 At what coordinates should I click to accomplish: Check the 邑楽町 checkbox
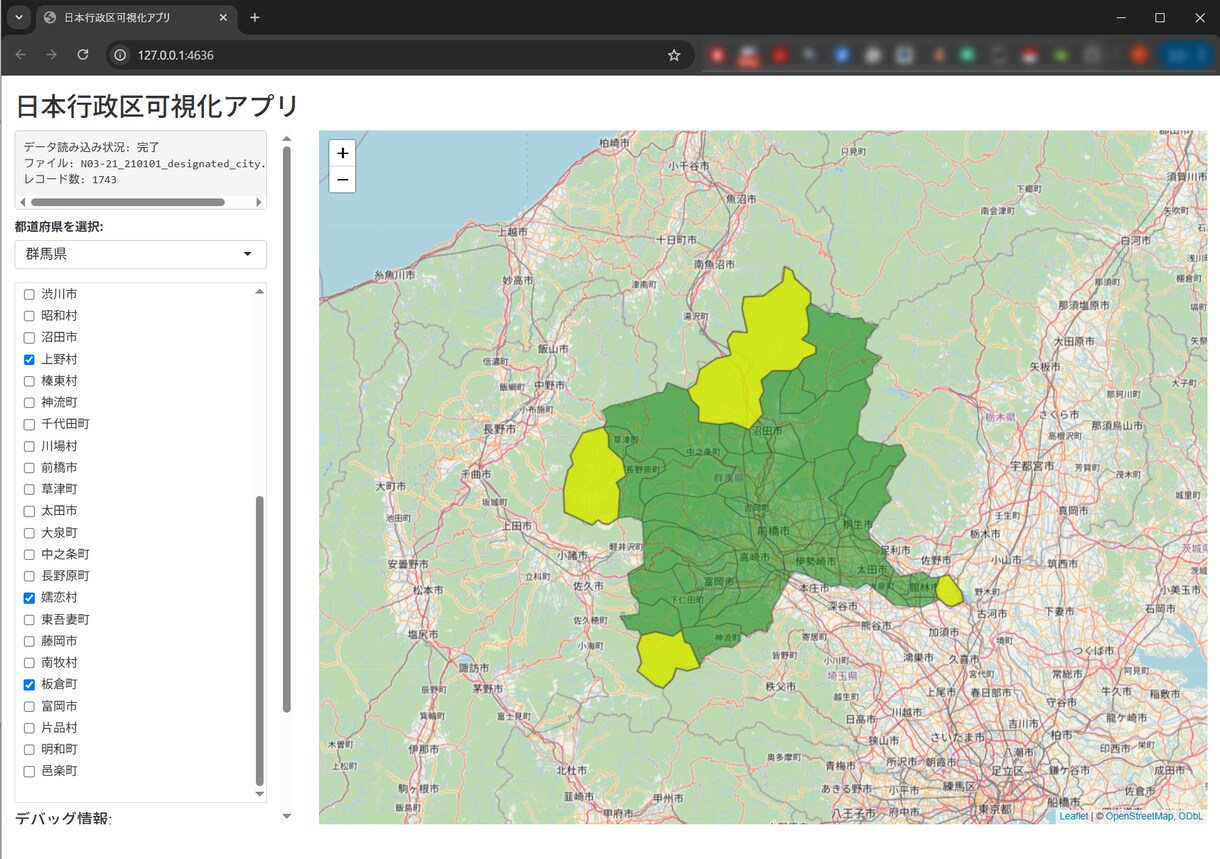pos(29,771)
